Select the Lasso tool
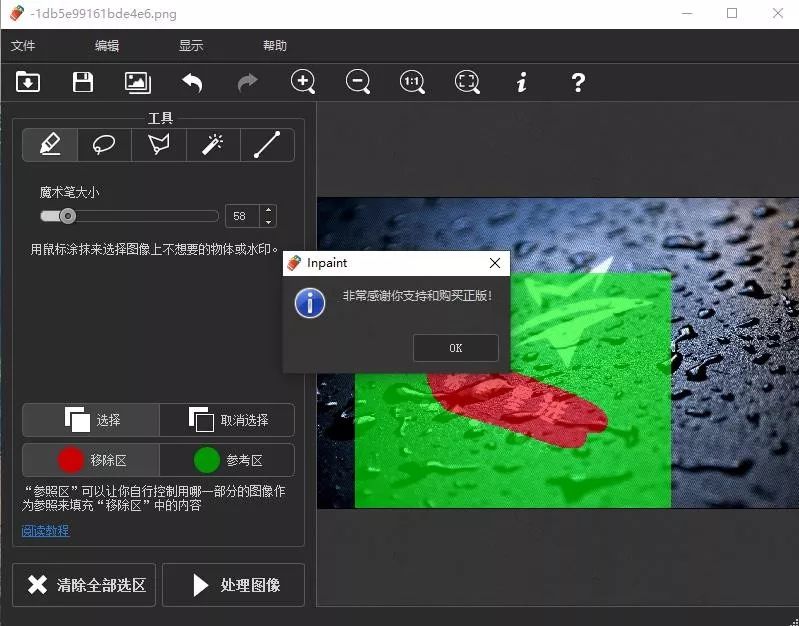The width and height of the screenshot is (799, 626). (104, 145)
